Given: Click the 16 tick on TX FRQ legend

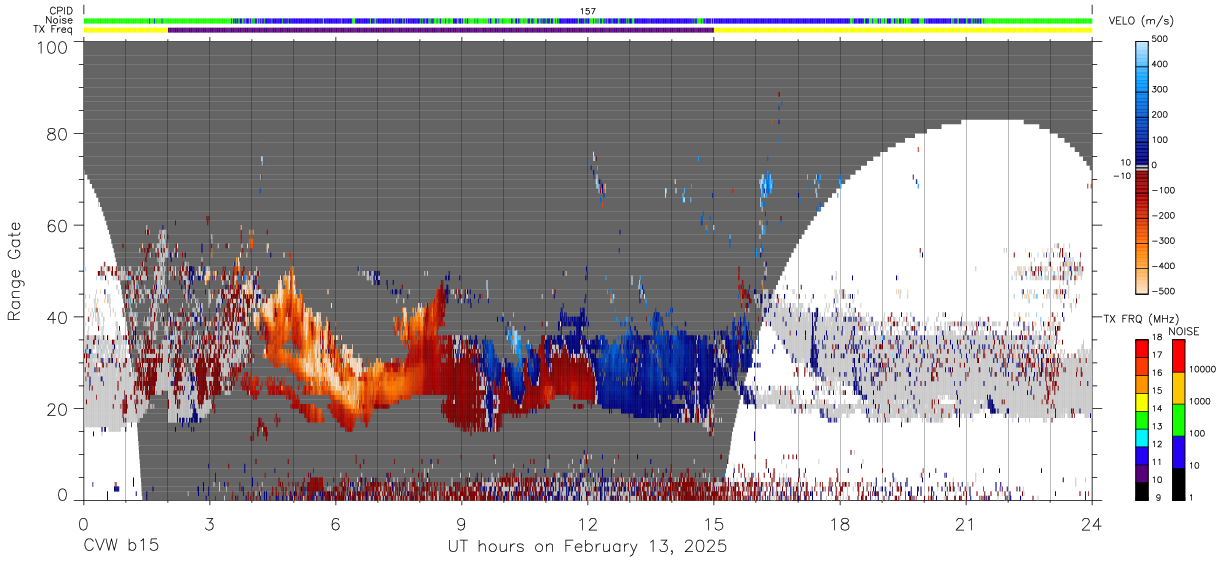Looking at the screenshot, I should (x=1155, y=373).
